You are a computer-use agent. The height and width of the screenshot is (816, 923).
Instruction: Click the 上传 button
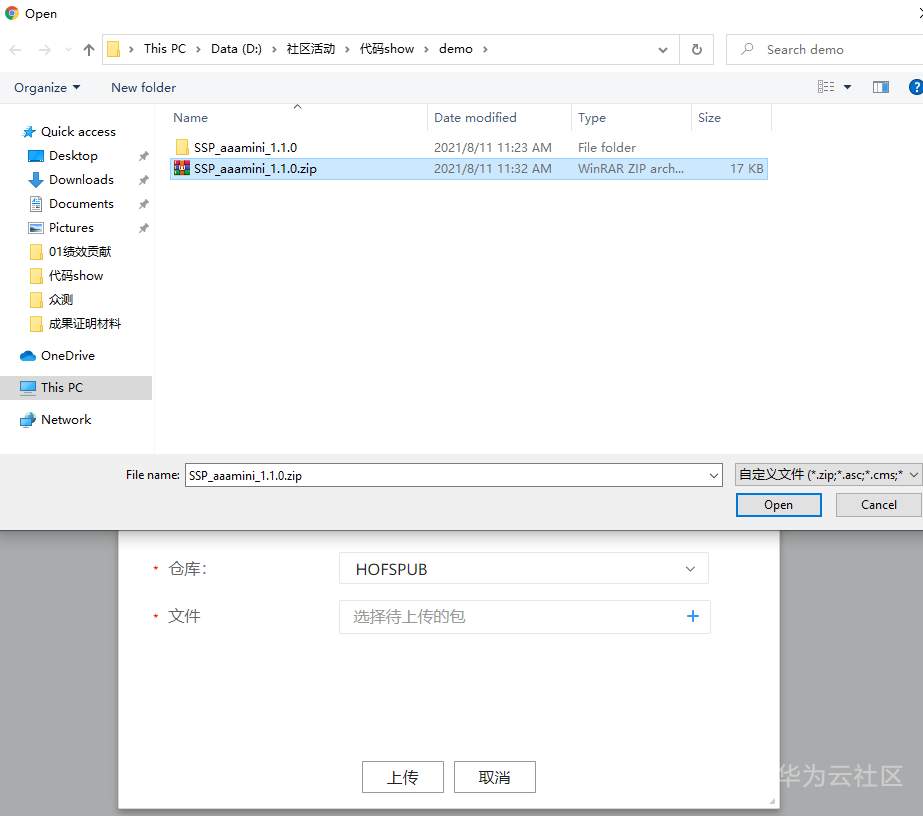click(403, 777)
